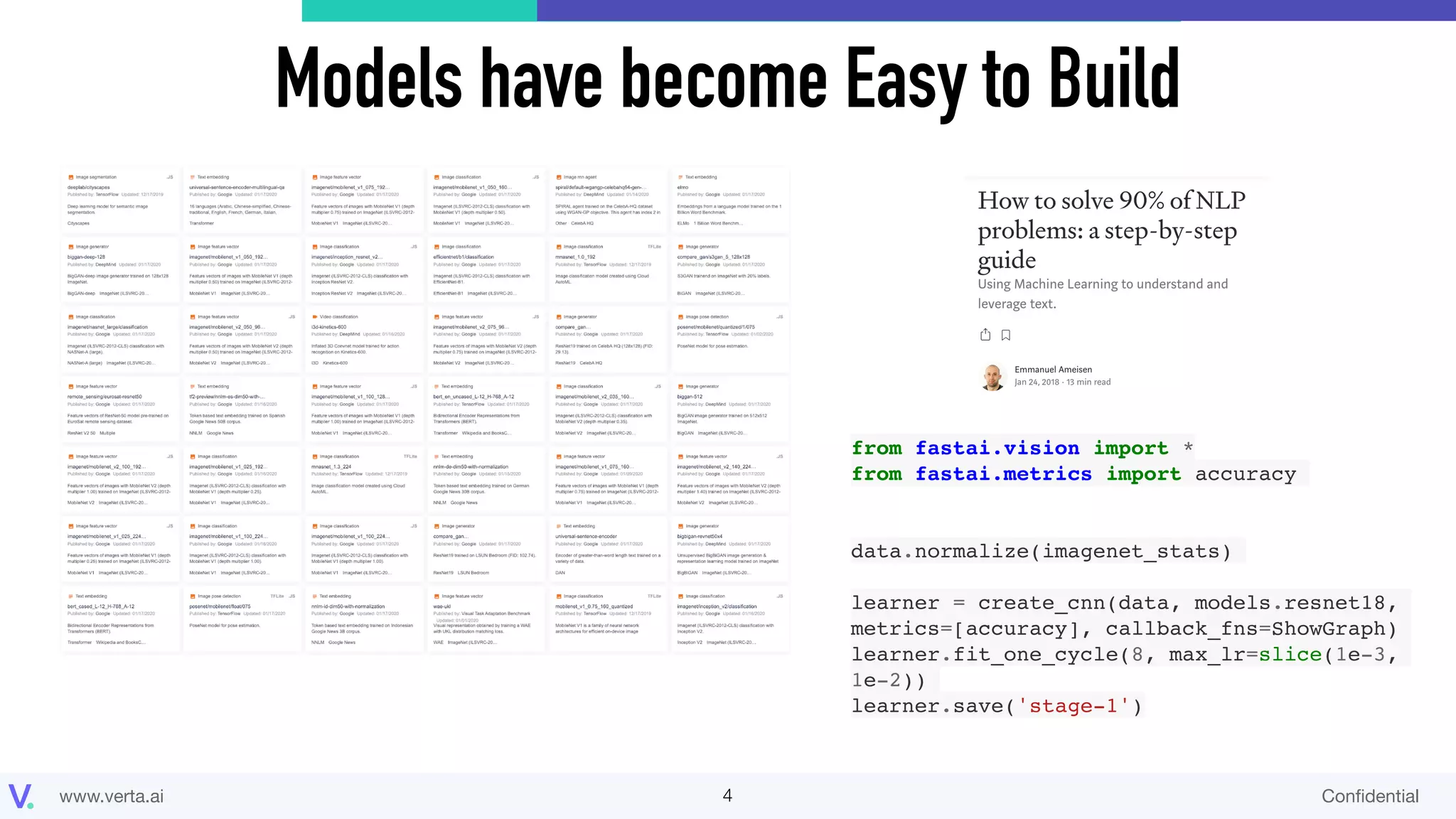The height and width of the screenshot is (819, 1456).
Task: Click the feature vector icon on the remote_sensing/eurosat-resnet50 card
Action: click(70, 387)
